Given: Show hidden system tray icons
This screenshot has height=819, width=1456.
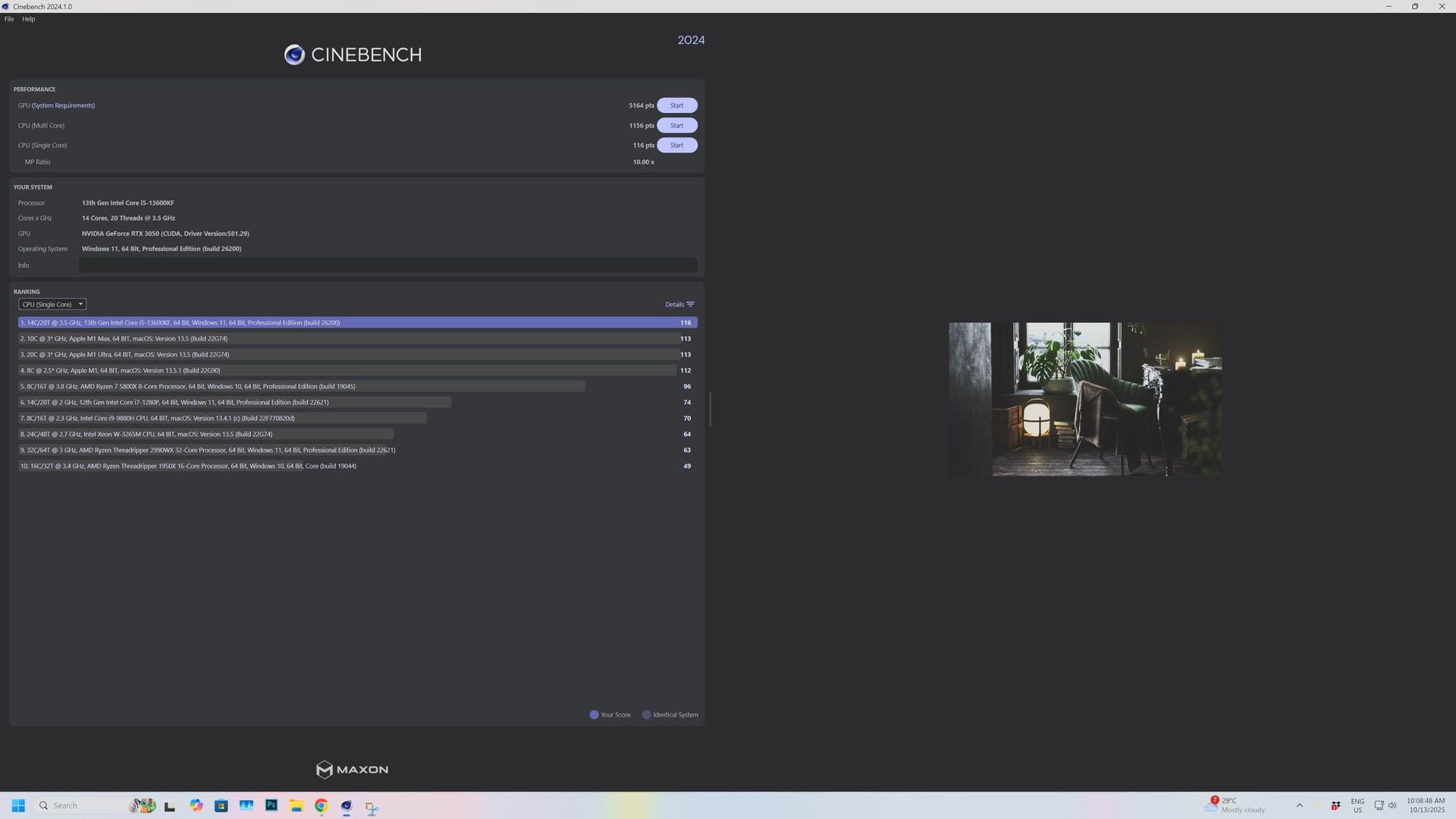Looking at the screenshot, I should pos(1299,805).
